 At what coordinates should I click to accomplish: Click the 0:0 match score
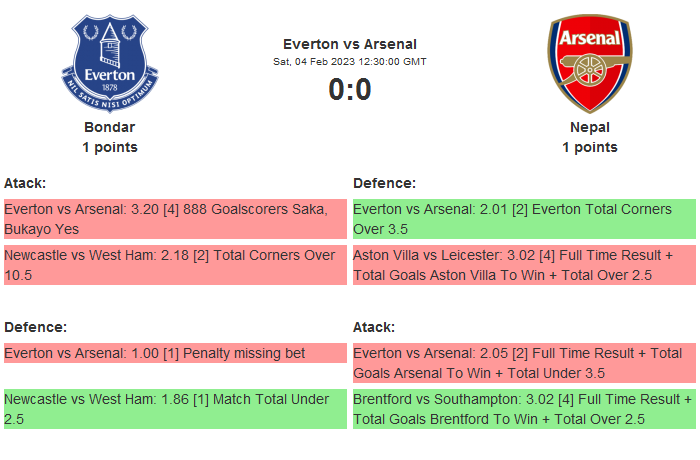350,90
